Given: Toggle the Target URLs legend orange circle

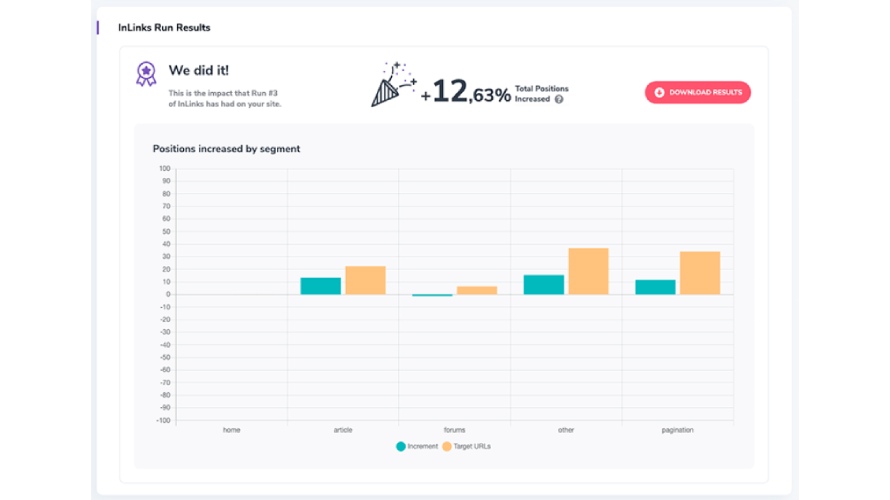Looking at the screenshot, I should click(447, 447).
